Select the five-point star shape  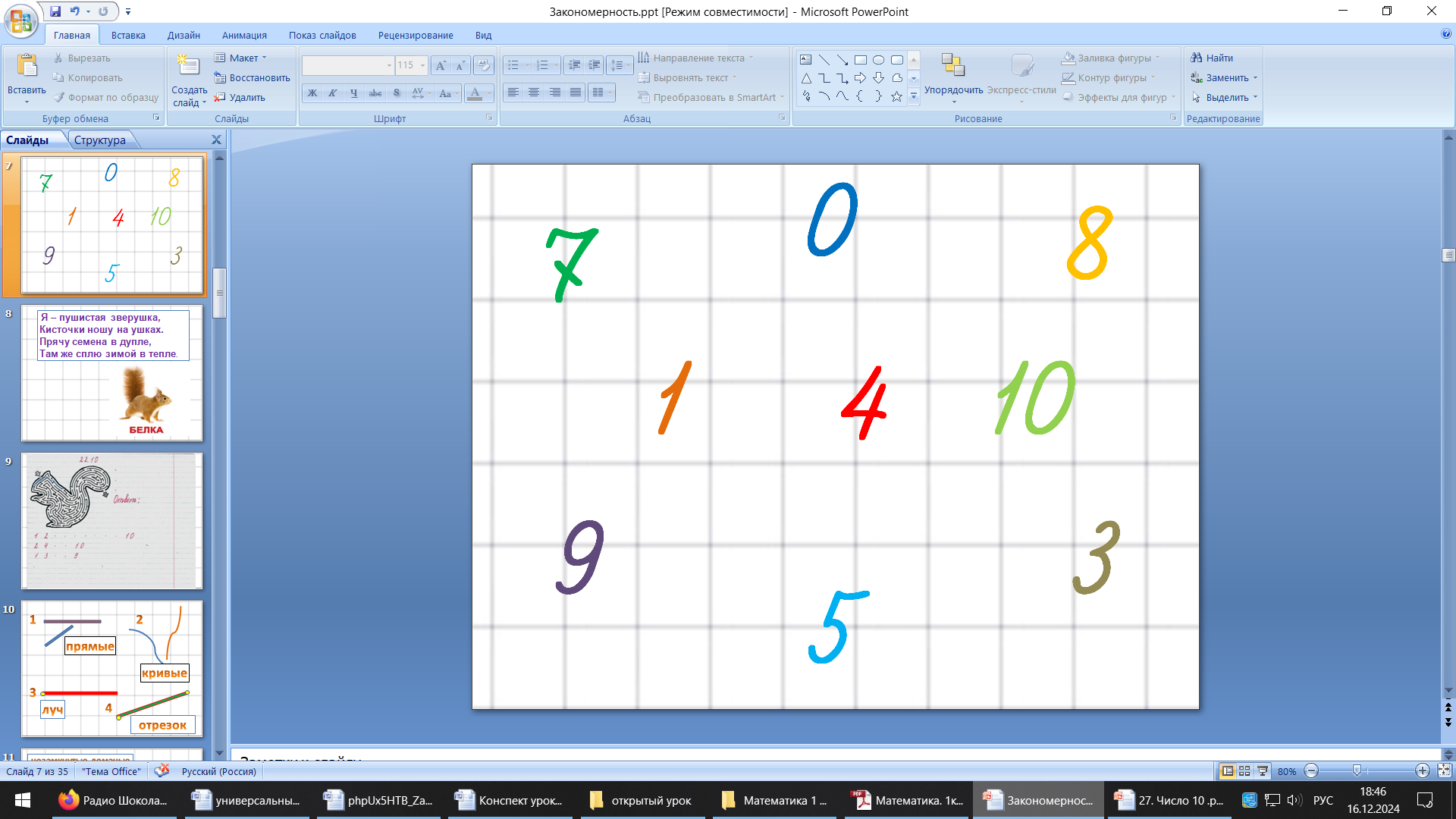pos(896,96)
